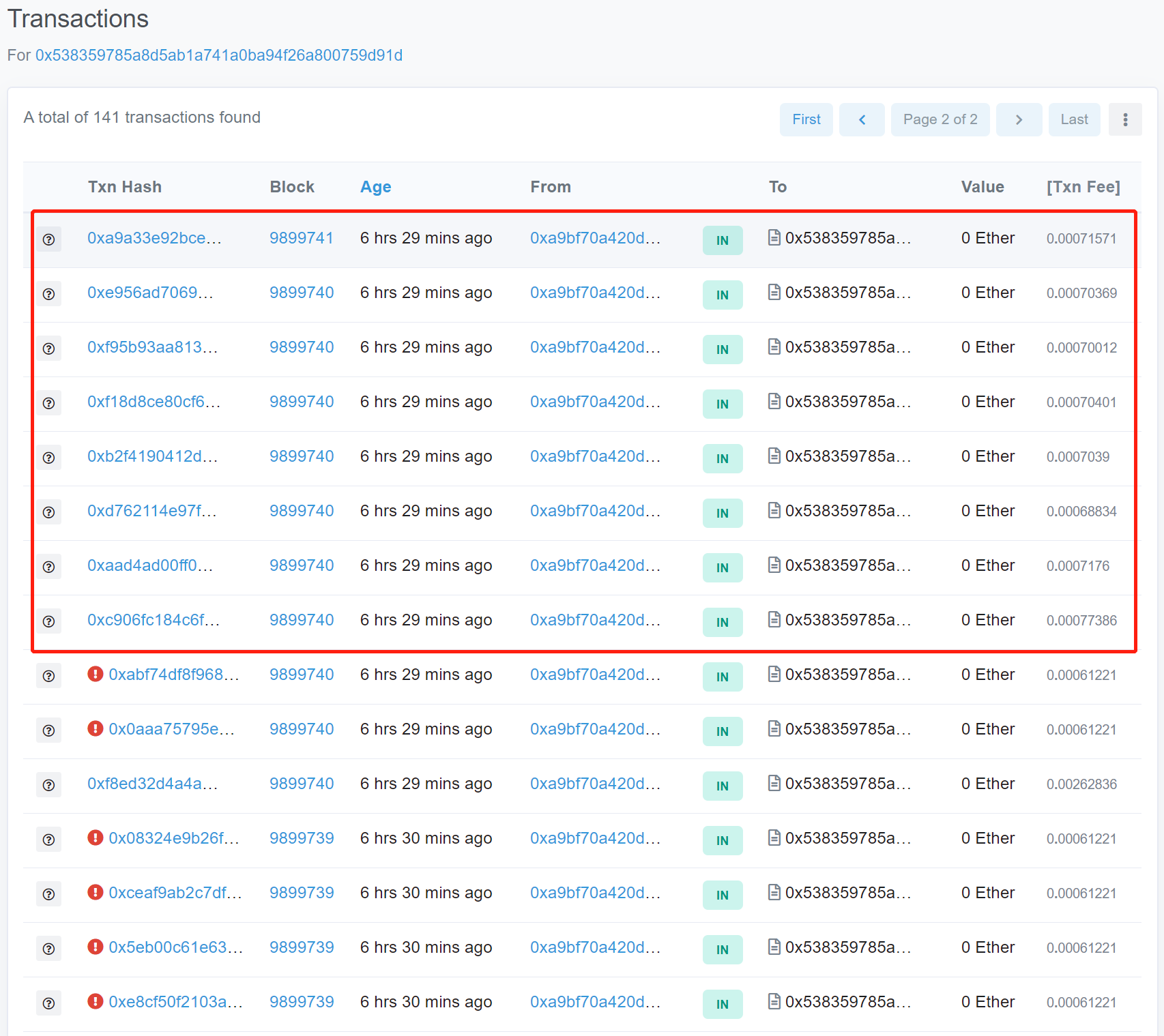
Task: Open the three-dot options menu
Action: (x=1124, y=120)
